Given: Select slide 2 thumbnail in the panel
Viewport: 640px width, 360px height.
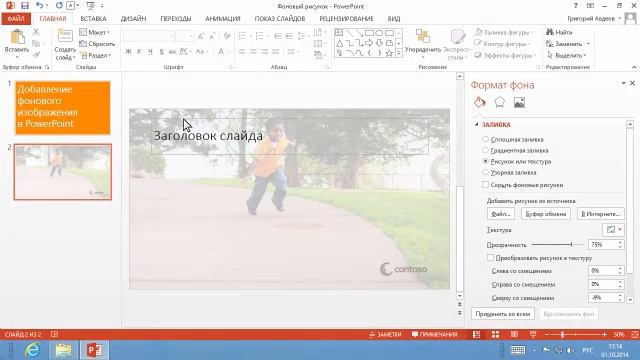Looking at the screenshot, I should point(63,172).
